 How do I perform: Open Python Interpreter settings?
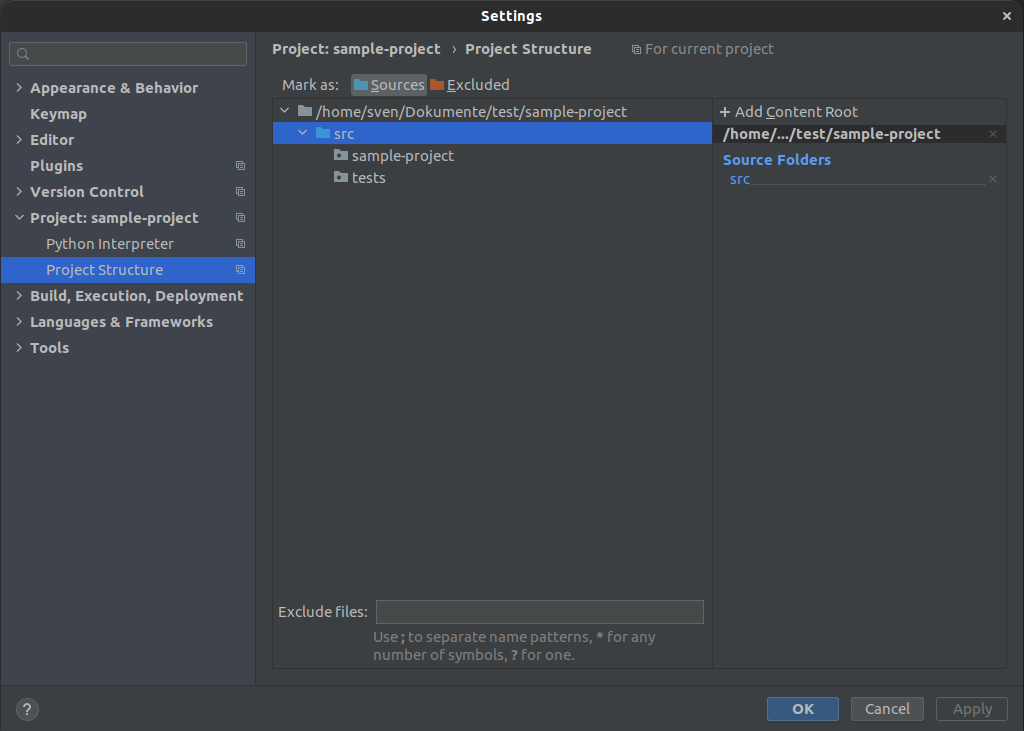click(109, 243)
